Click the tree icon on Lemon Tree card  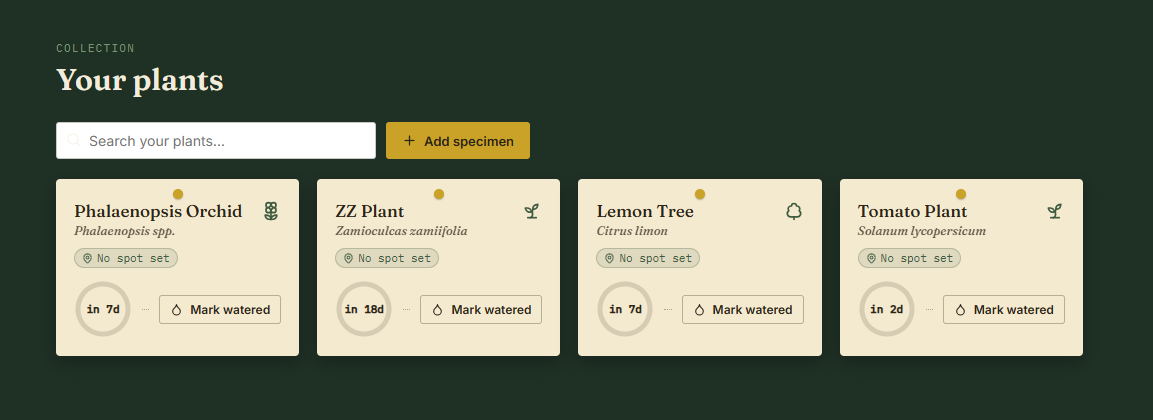pos(793,212)
